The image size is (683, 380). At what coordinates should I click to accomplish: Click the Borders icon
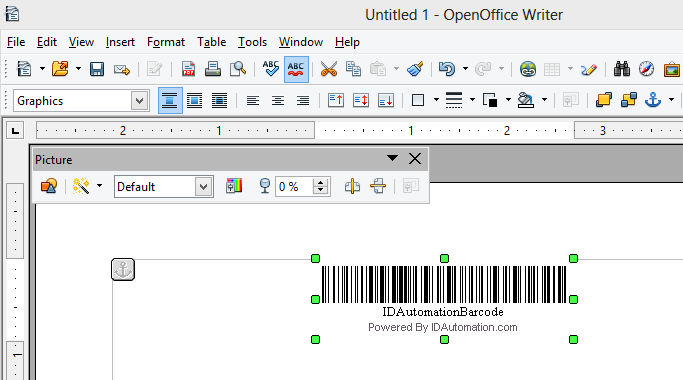click(418, 101)
